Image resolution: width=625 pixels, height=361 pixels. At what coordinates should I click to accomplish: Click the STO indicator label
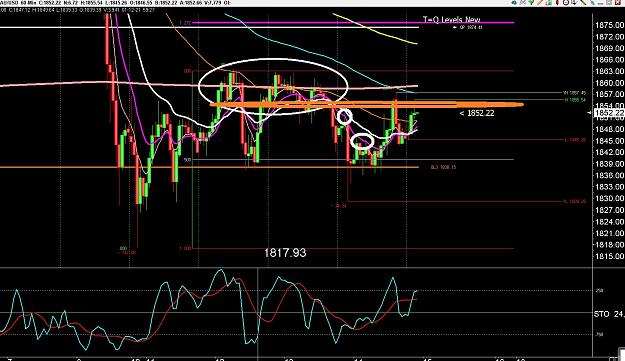[x=601, y=314]
